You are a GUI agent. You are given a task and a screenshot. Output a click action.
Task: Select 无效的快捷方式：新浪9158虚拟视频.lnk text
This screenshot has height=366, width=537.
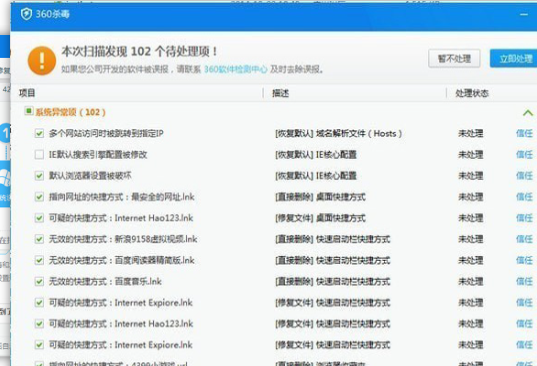point(123,239)
